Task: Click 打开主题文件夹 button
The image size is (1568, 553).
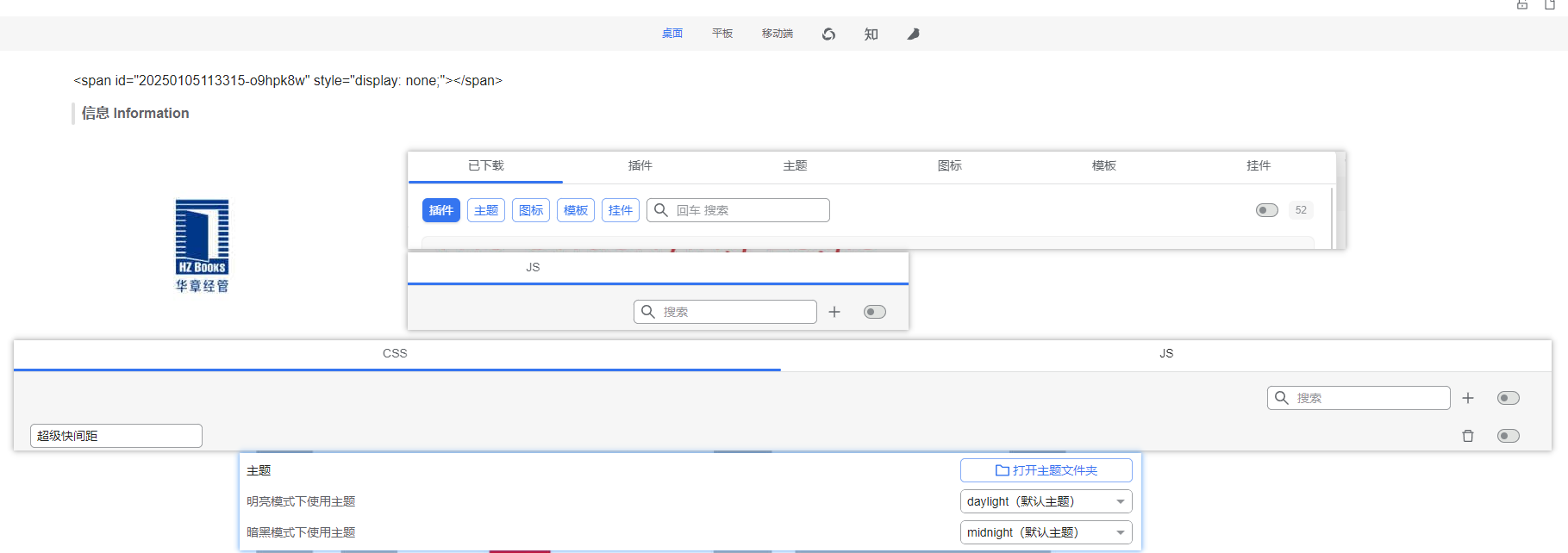Action: (1046, 470)
